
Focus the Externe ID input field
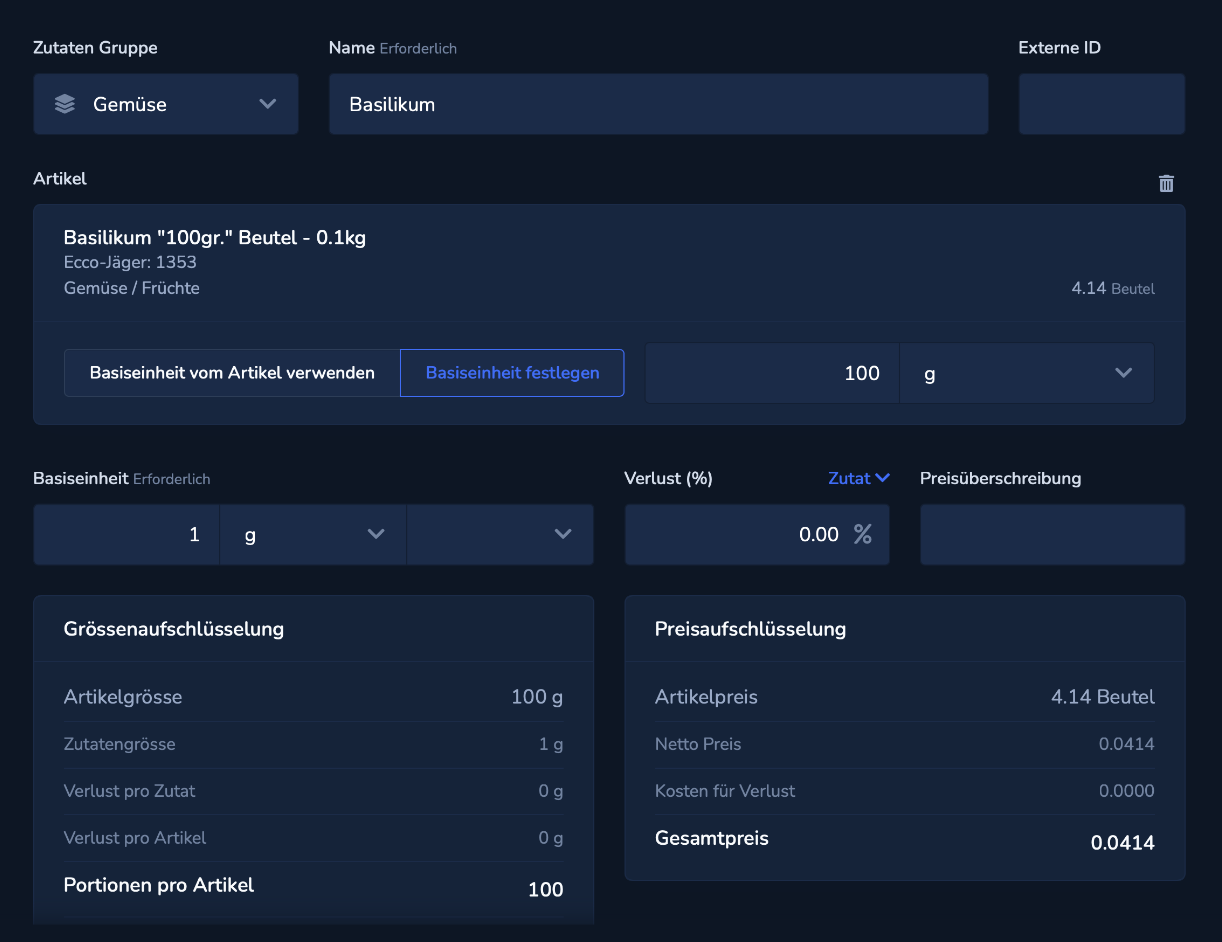1102,104
